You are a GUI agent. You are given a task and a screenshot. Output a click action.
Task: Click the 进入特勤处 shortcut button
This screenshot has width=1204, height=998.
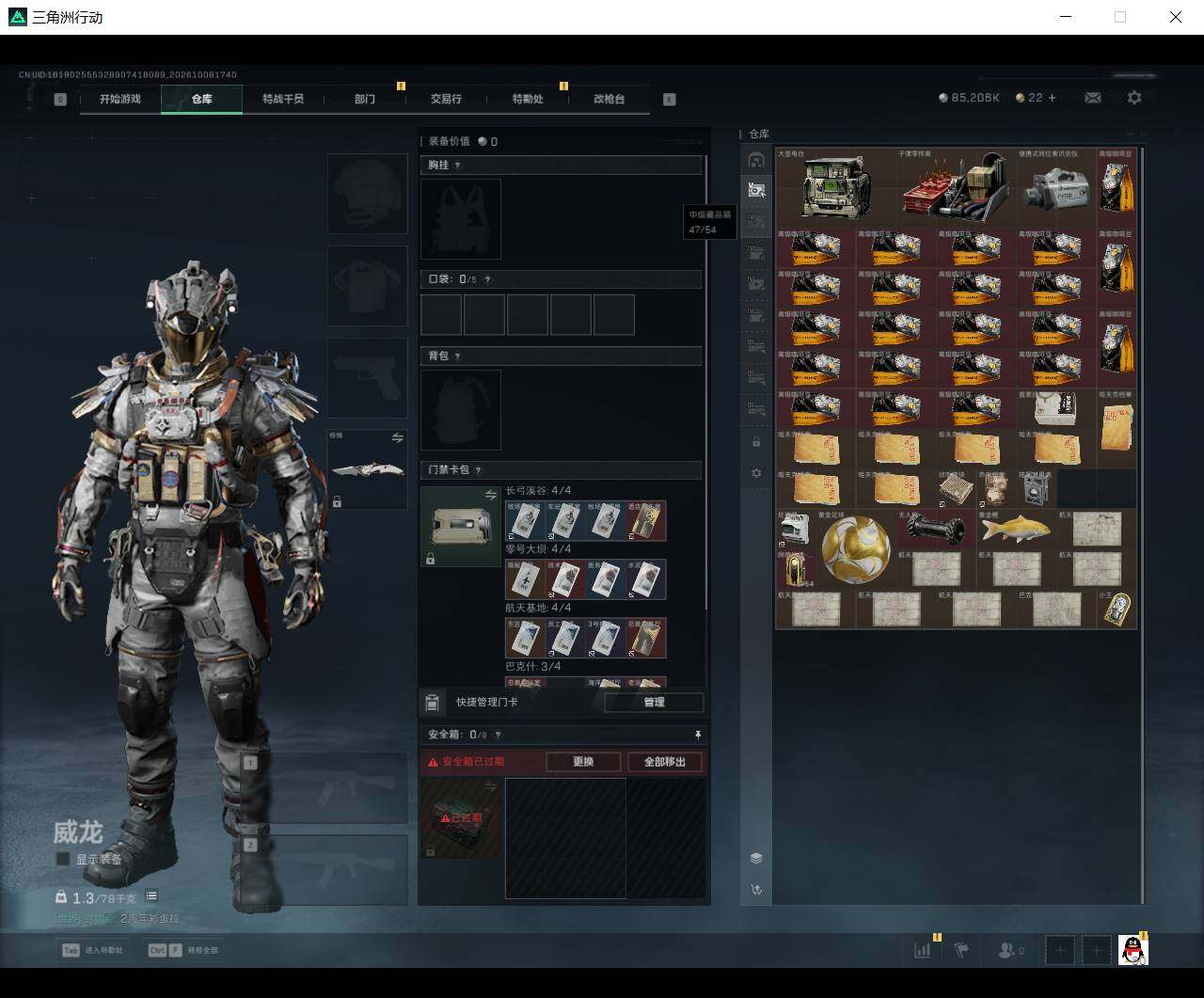click(93, 950)
